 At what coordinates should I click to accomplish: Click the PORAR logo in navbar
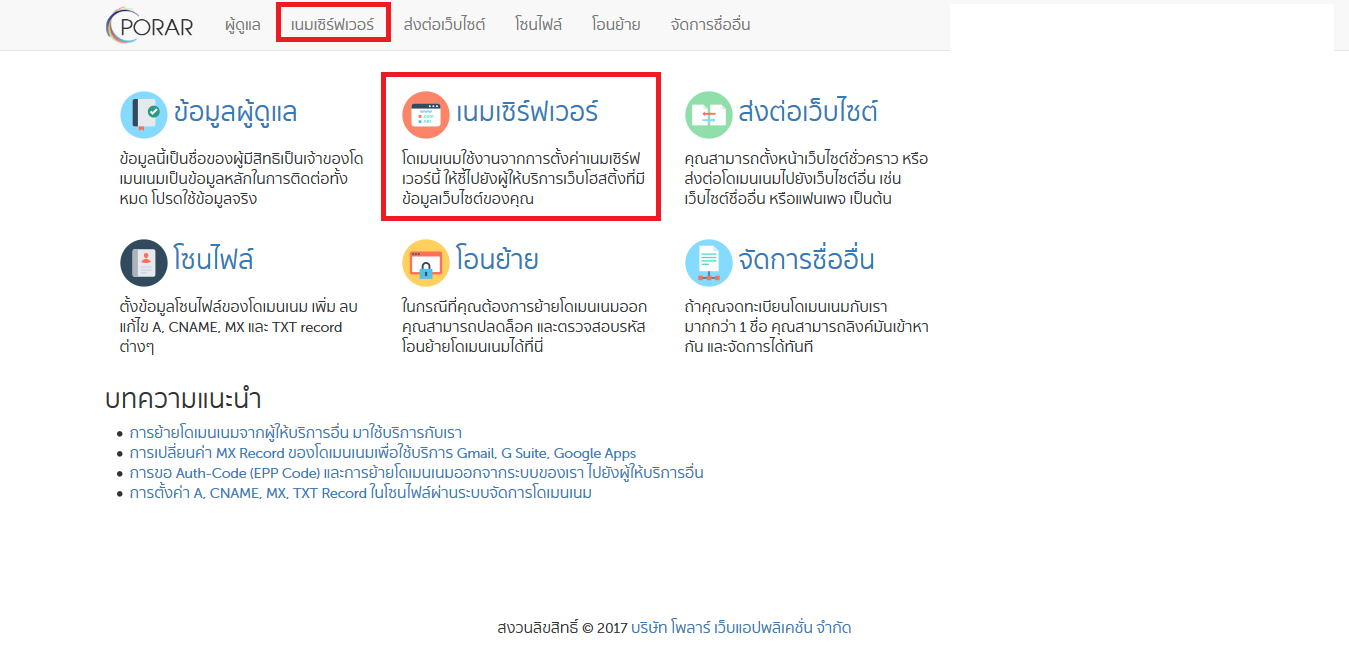click(150, 25)
